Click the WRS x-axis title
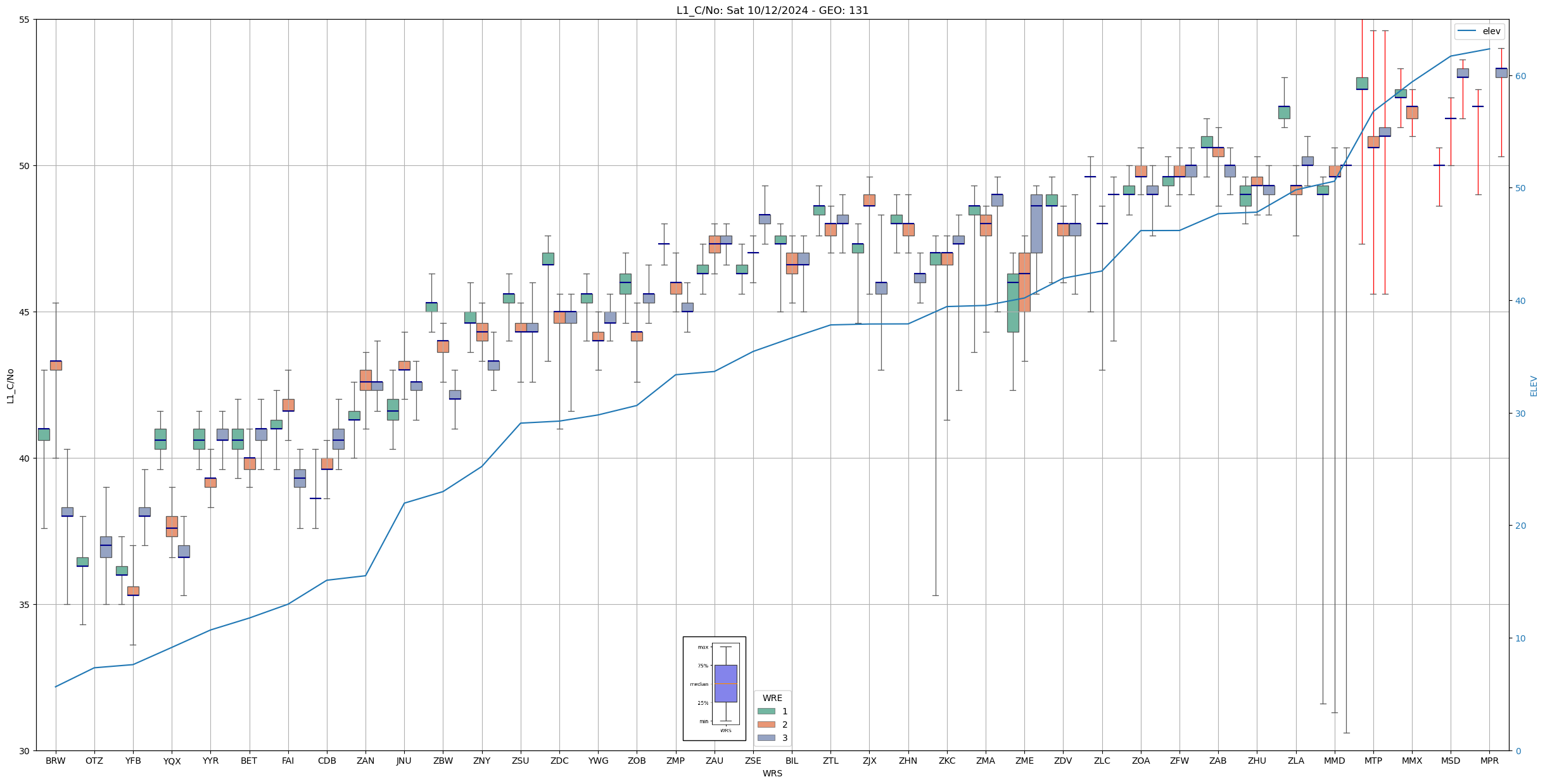Image resolution: width=1545 pixels, height=784 pixels. pyautogui.click(x=772, y=773)
